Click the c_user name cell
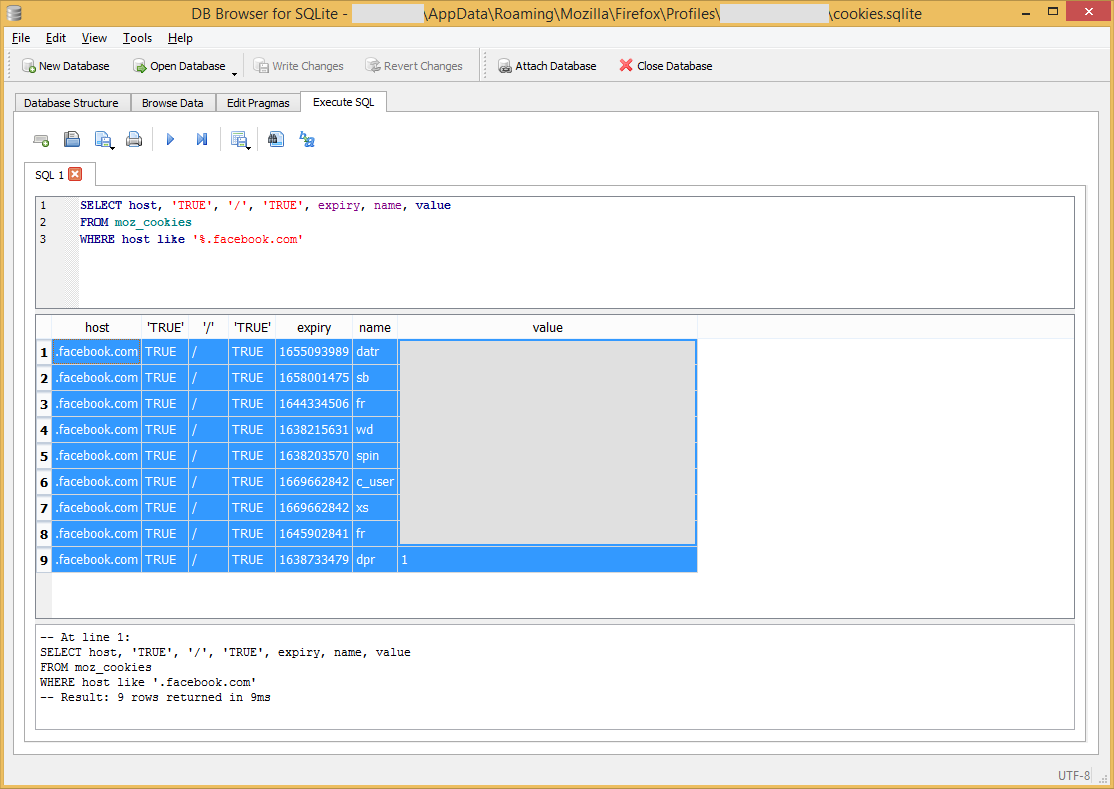Screen dimensions: 1114x789 point(375,482)
